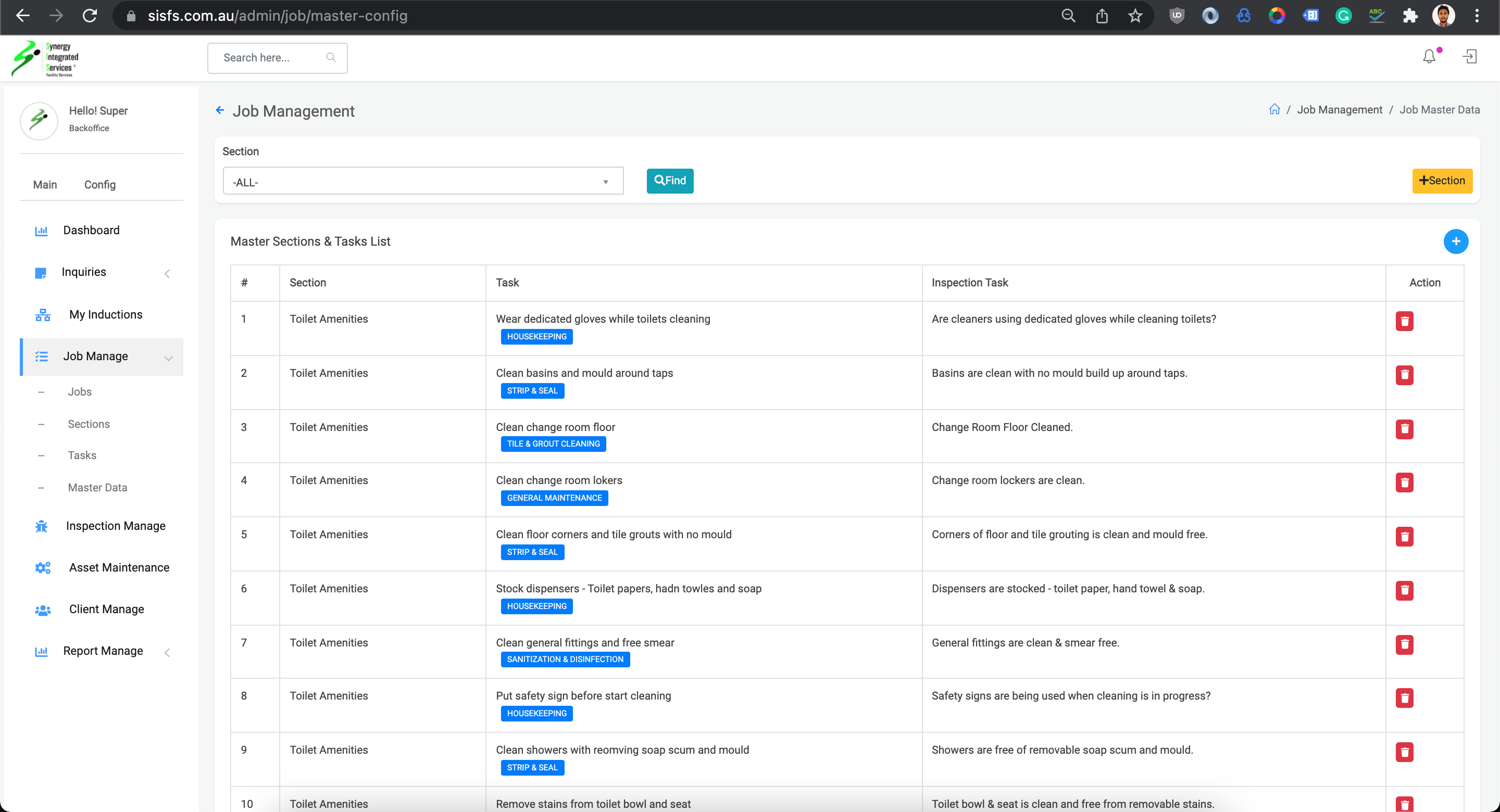This screenshot has width=1500, height=812.
Task: Click the yellow +Section button
Action: coord(1442,181)
